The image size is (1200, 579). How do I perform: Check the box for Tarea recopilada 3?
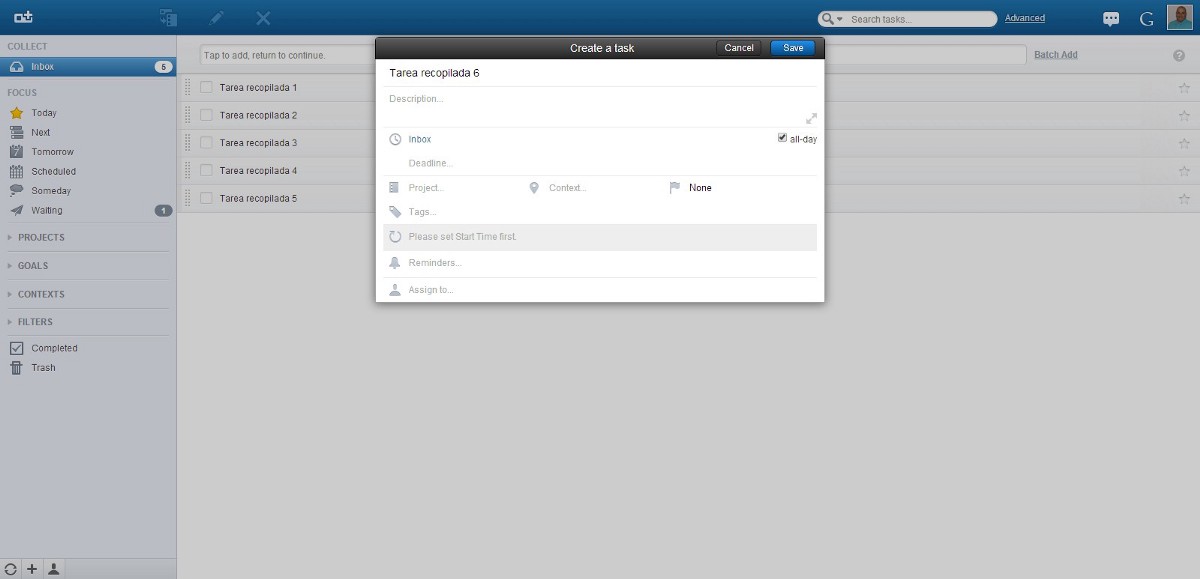point(206,143)
